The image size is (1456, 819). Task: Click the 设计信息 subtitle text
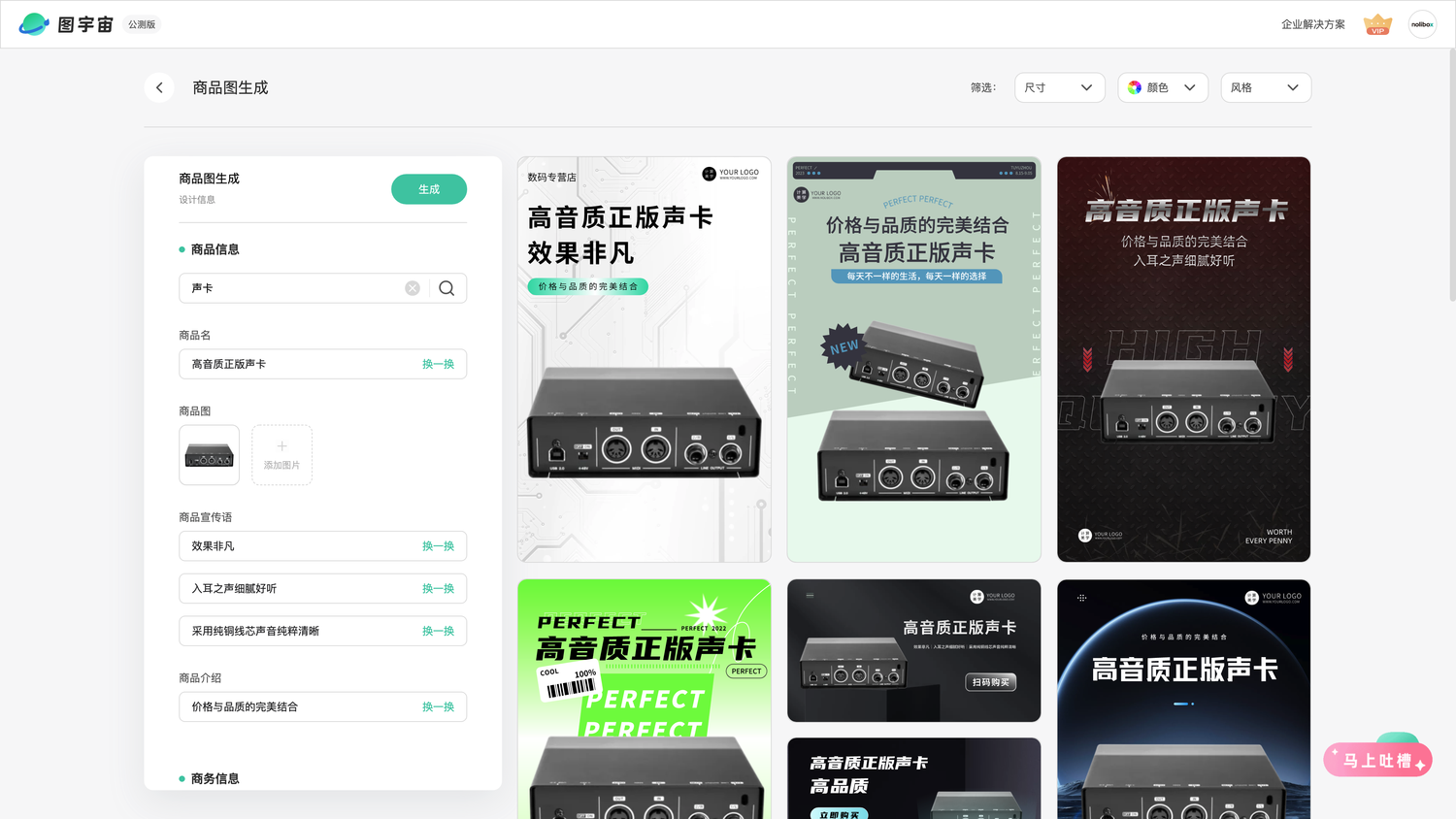(x=197, y=200)
